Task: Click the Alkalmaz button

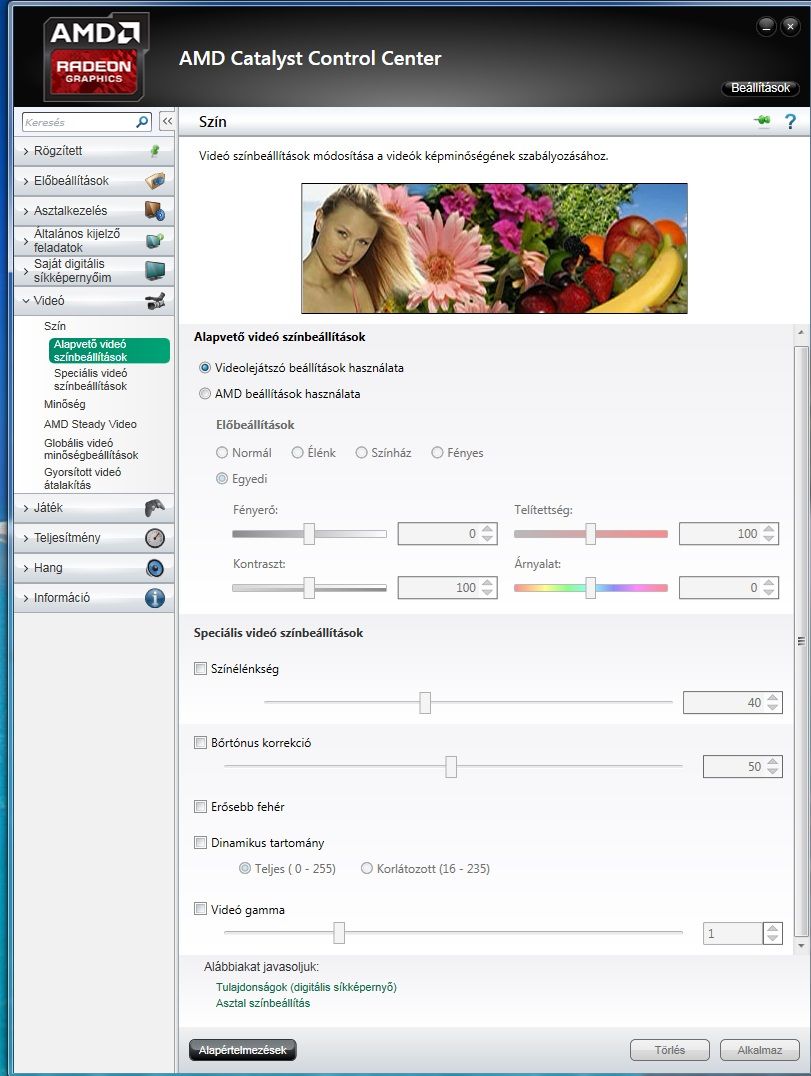Action: click(760, 1050)
